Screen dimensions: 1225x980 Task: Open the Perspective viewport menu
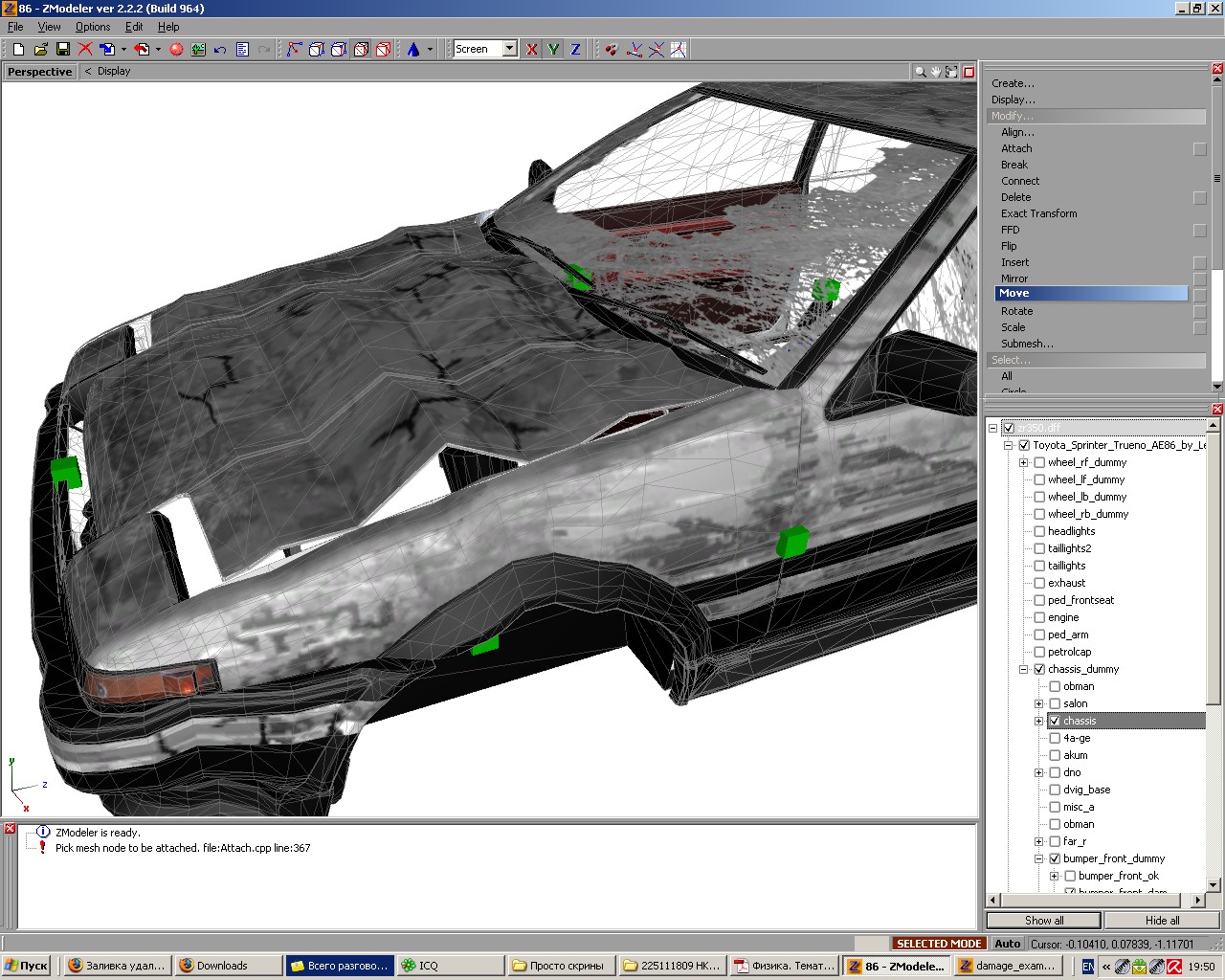[x=39, y=72]
